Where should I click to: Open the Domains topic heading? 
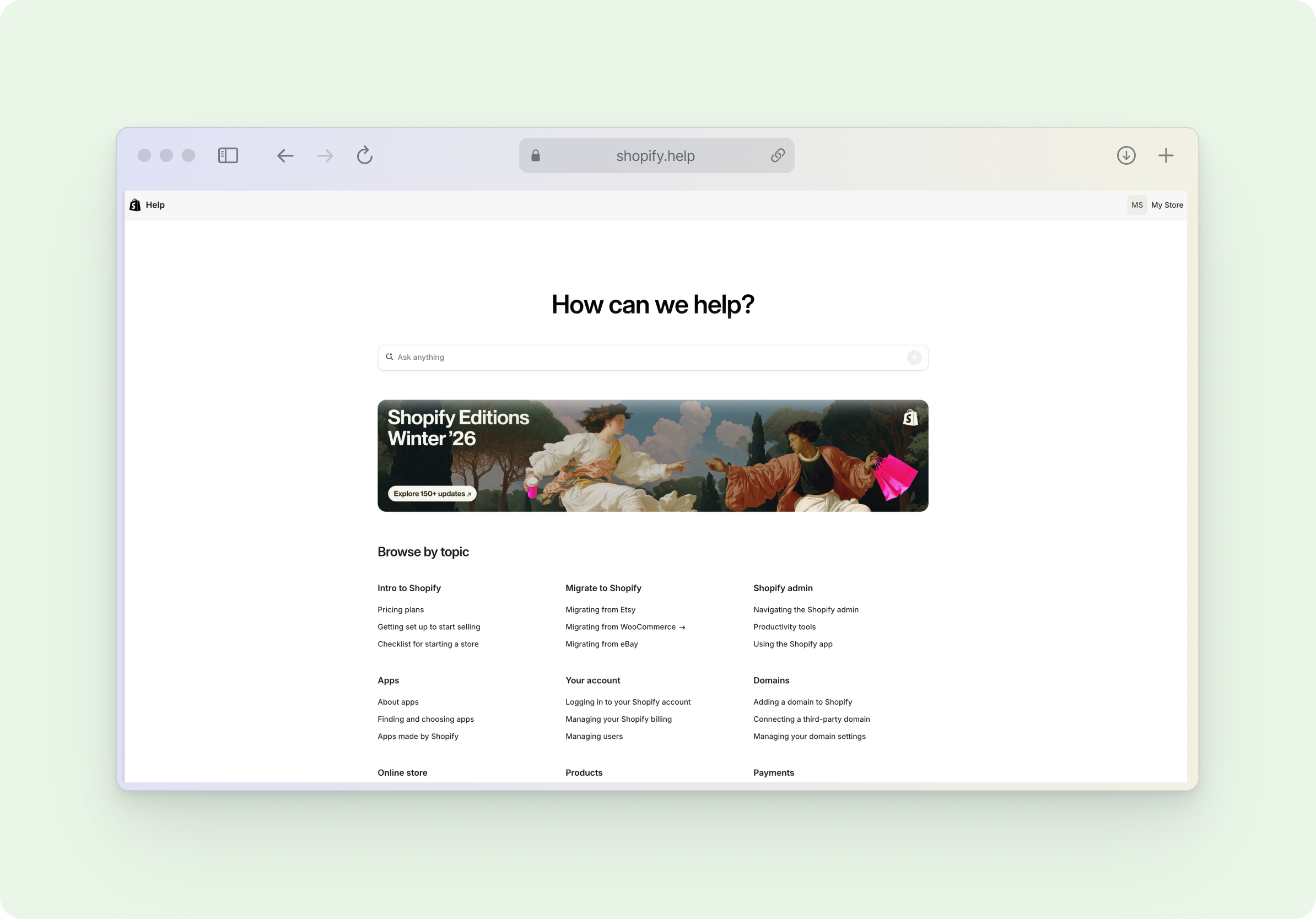772,680
